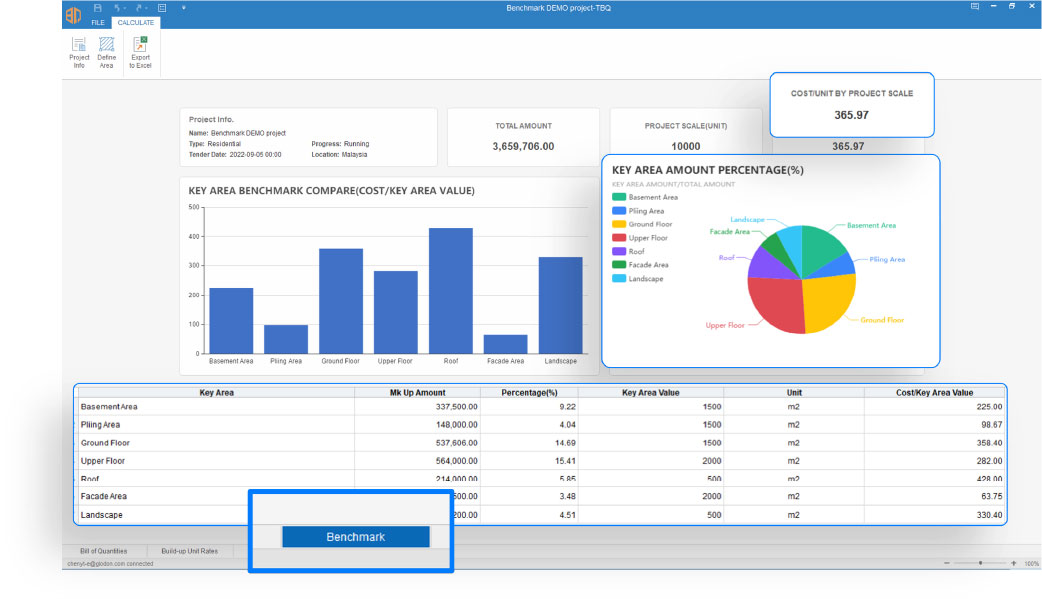This screenshot has height=599, width=1042.
Task: Adjust the zoom slider in the status bar
Action: (979, 563)
